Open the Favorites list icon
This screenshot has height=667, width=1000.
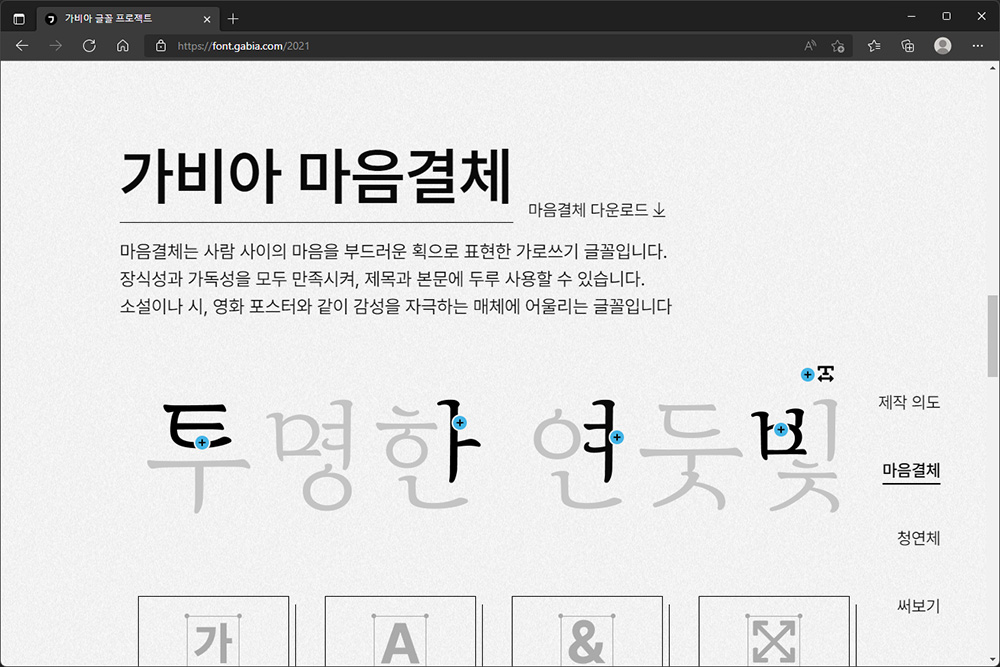coord(874,46)
